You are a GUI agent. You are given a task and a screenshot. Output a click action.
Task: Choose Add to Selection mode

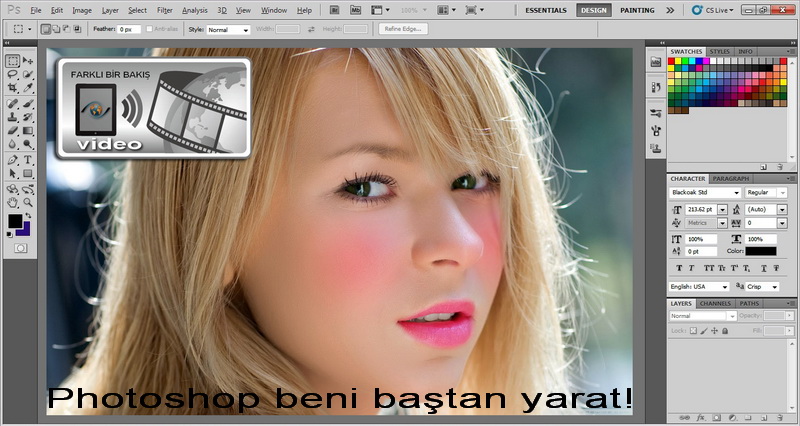(56, 29)
